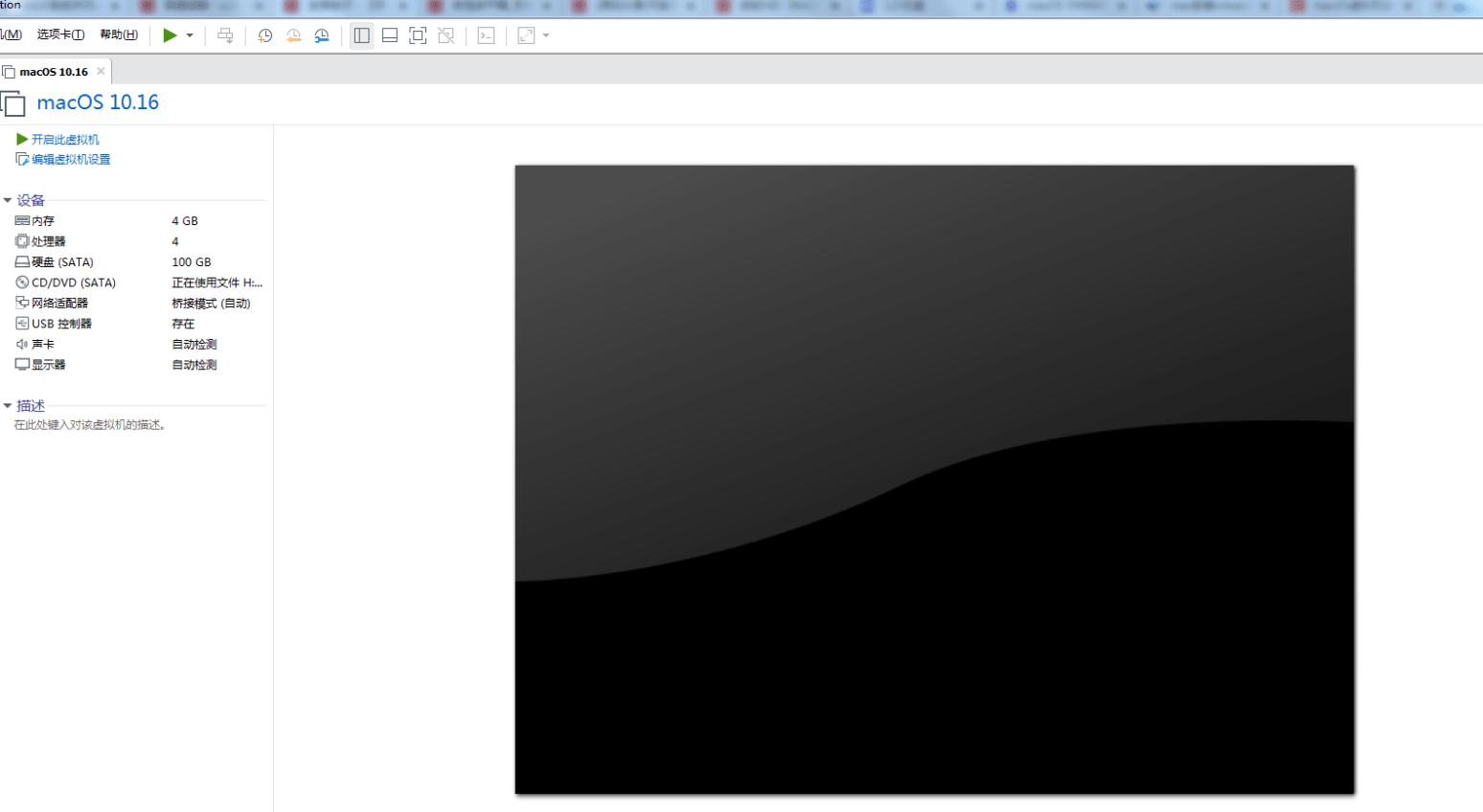
Task: Toggle the library sidebar panel view
Action: coord(361,35)
